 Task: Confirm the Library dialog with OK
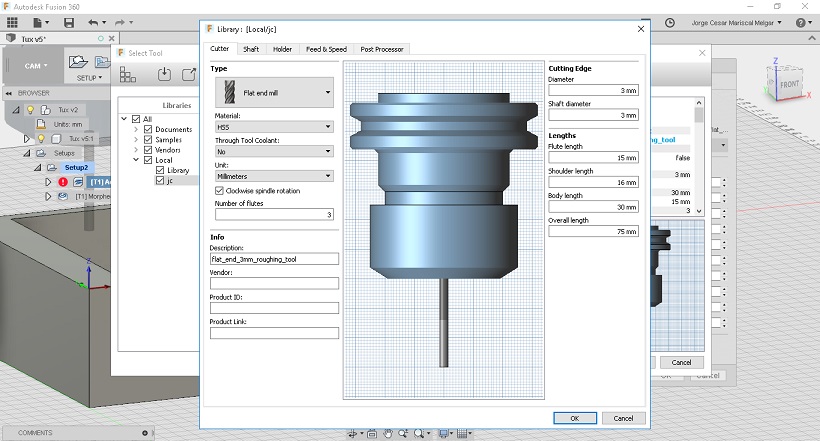point(575,418)
